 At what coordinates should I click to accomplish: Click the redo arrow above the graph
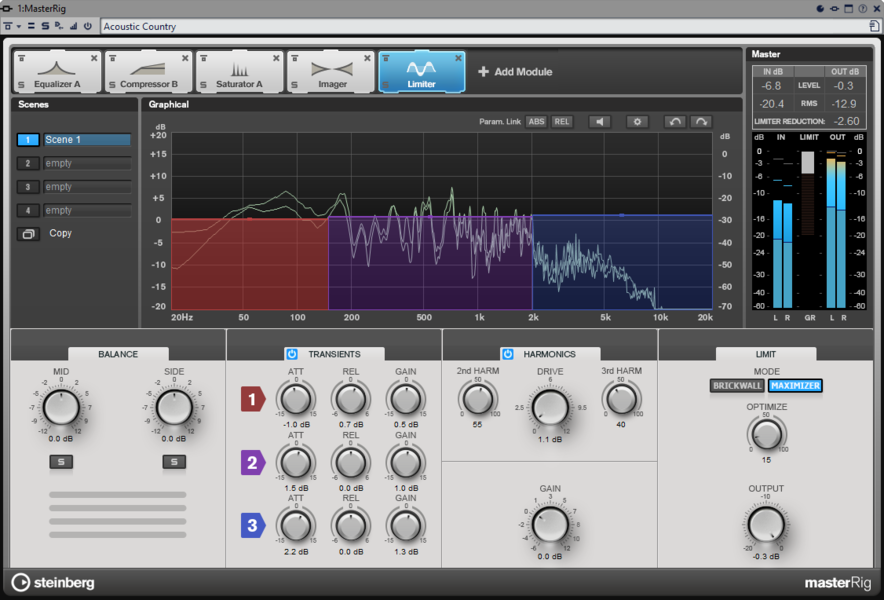(x=701, y=122)
